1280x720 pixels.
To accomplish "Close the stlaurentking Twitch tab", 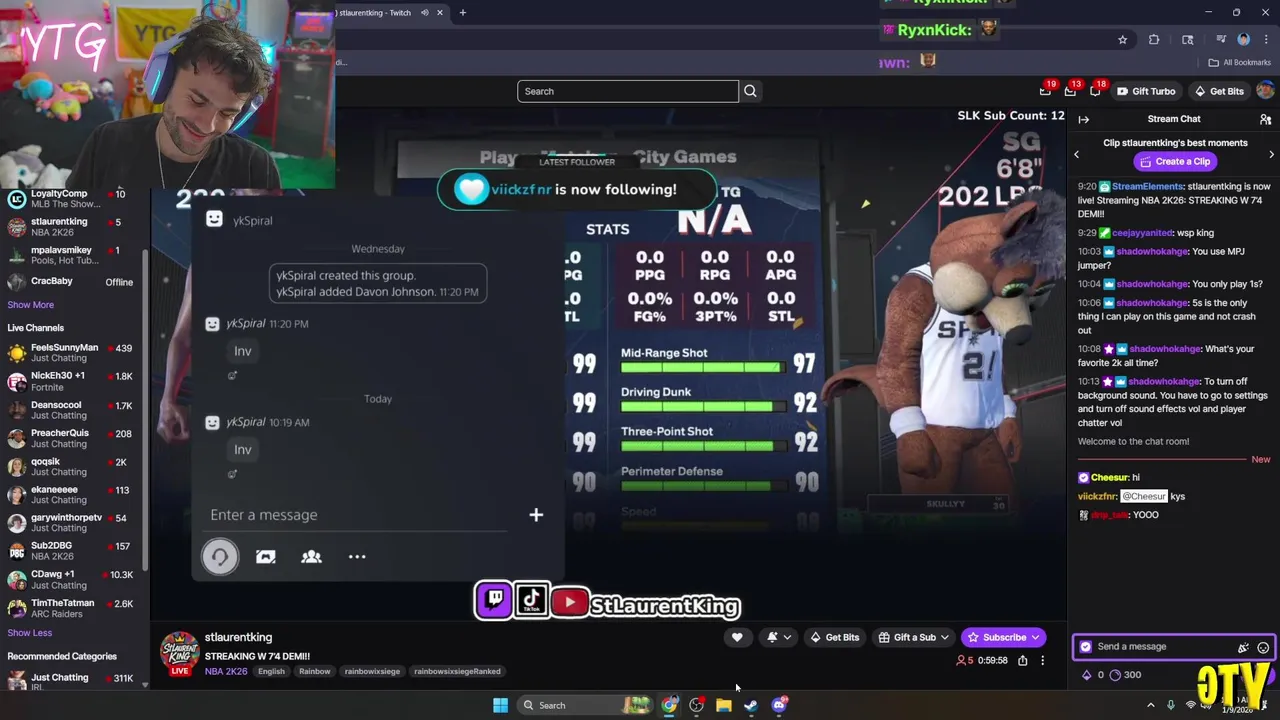I will point(439,13).
